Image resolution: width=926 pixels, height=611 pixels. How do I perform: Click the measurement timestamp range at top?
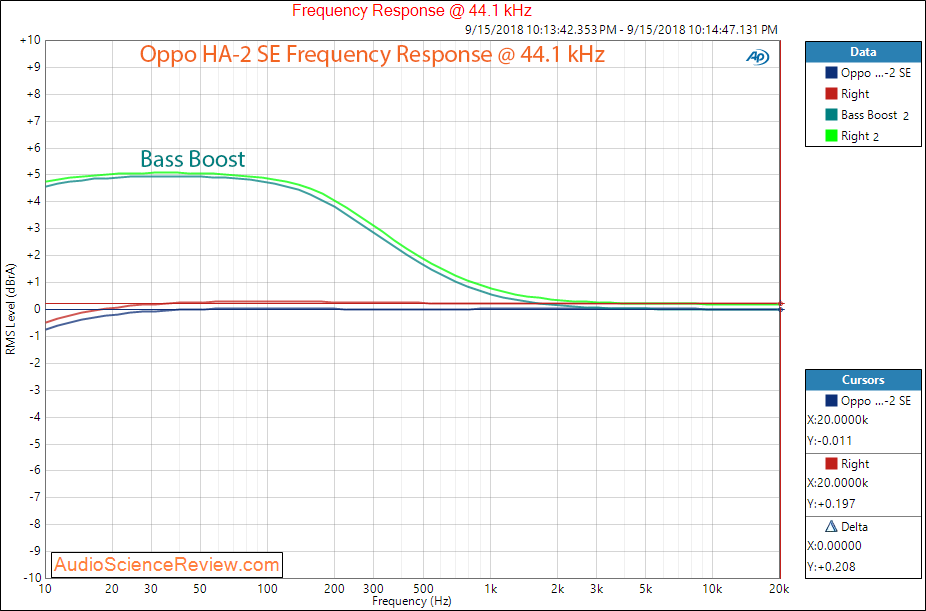tap(621, 30)
